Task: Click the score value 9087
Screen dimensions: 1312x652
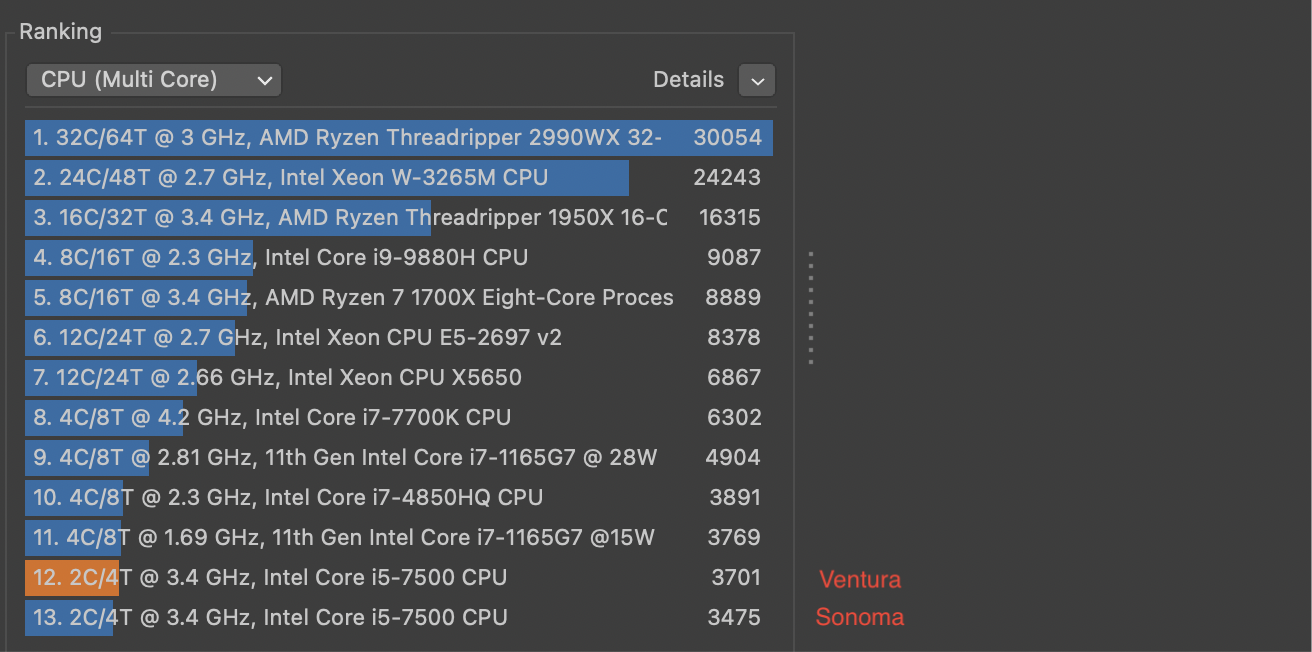Action: click(x=734, y=258)
